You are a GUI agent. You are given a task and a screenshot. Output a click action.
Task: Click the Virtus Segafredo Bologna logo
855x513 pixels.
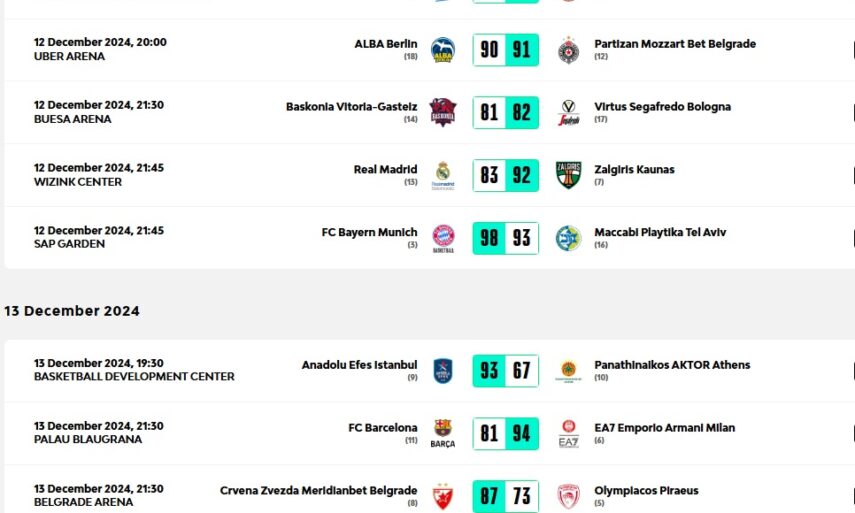(568, 113)
